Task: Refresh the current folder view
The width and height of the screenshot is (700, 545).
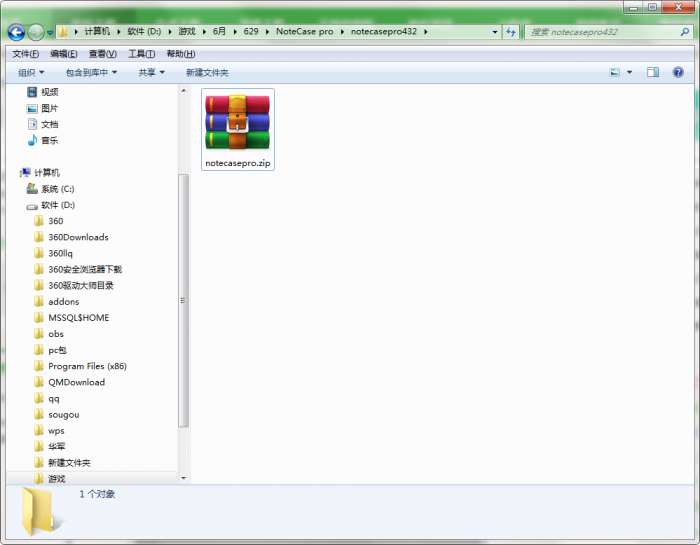Action: point(510,32)
